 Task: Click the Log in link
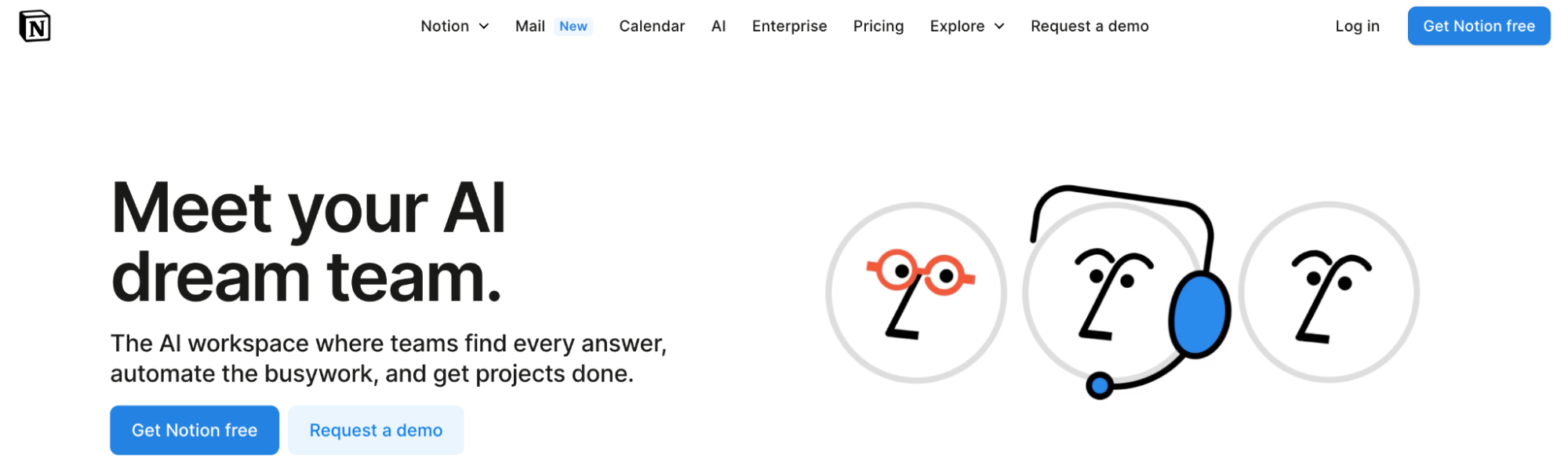pyautogui.click(x=1357, y=26)
